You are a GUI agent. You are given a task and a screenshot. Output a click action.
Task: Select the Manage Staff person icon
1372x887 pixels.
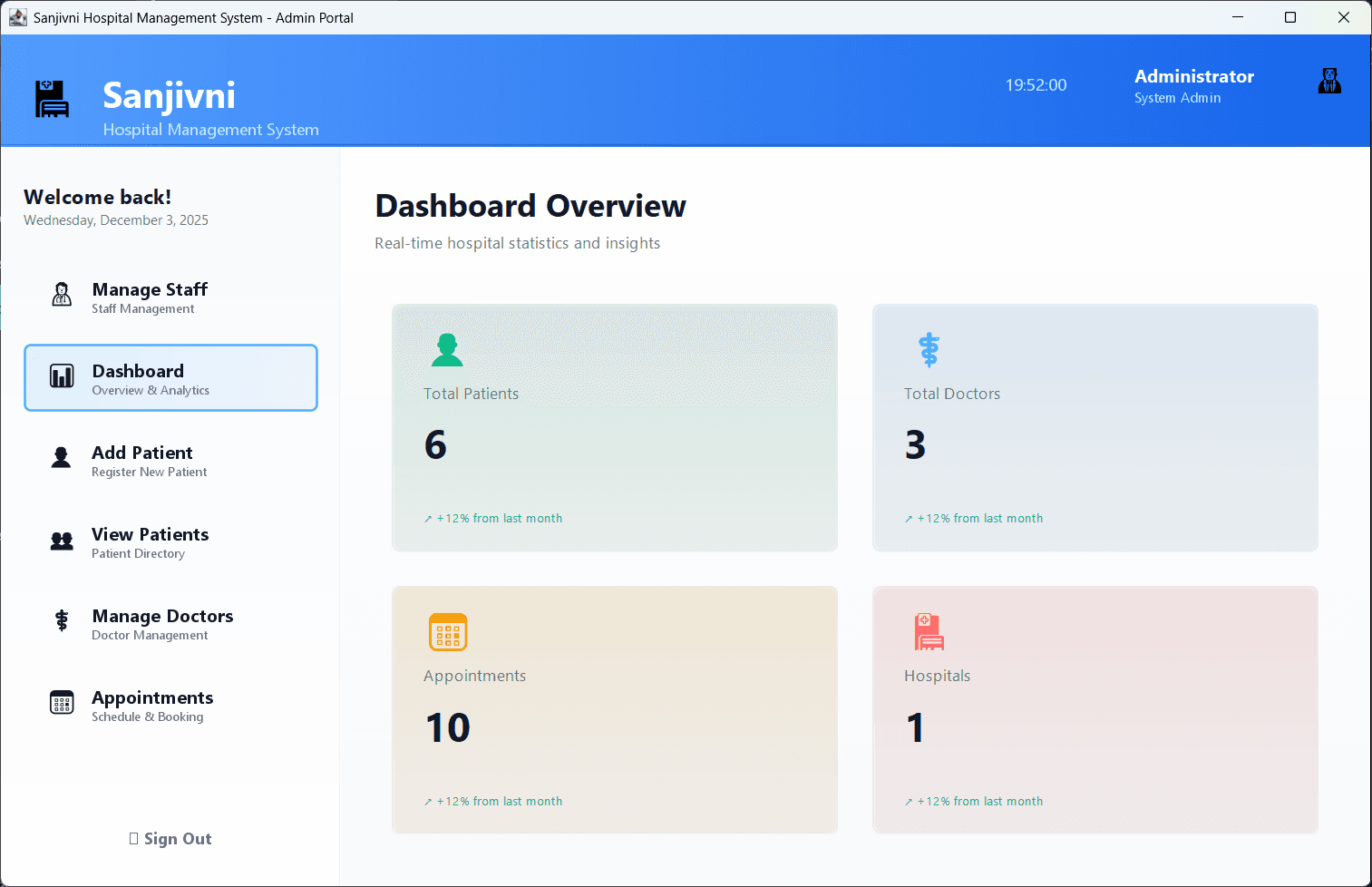[x=61, y=295]
